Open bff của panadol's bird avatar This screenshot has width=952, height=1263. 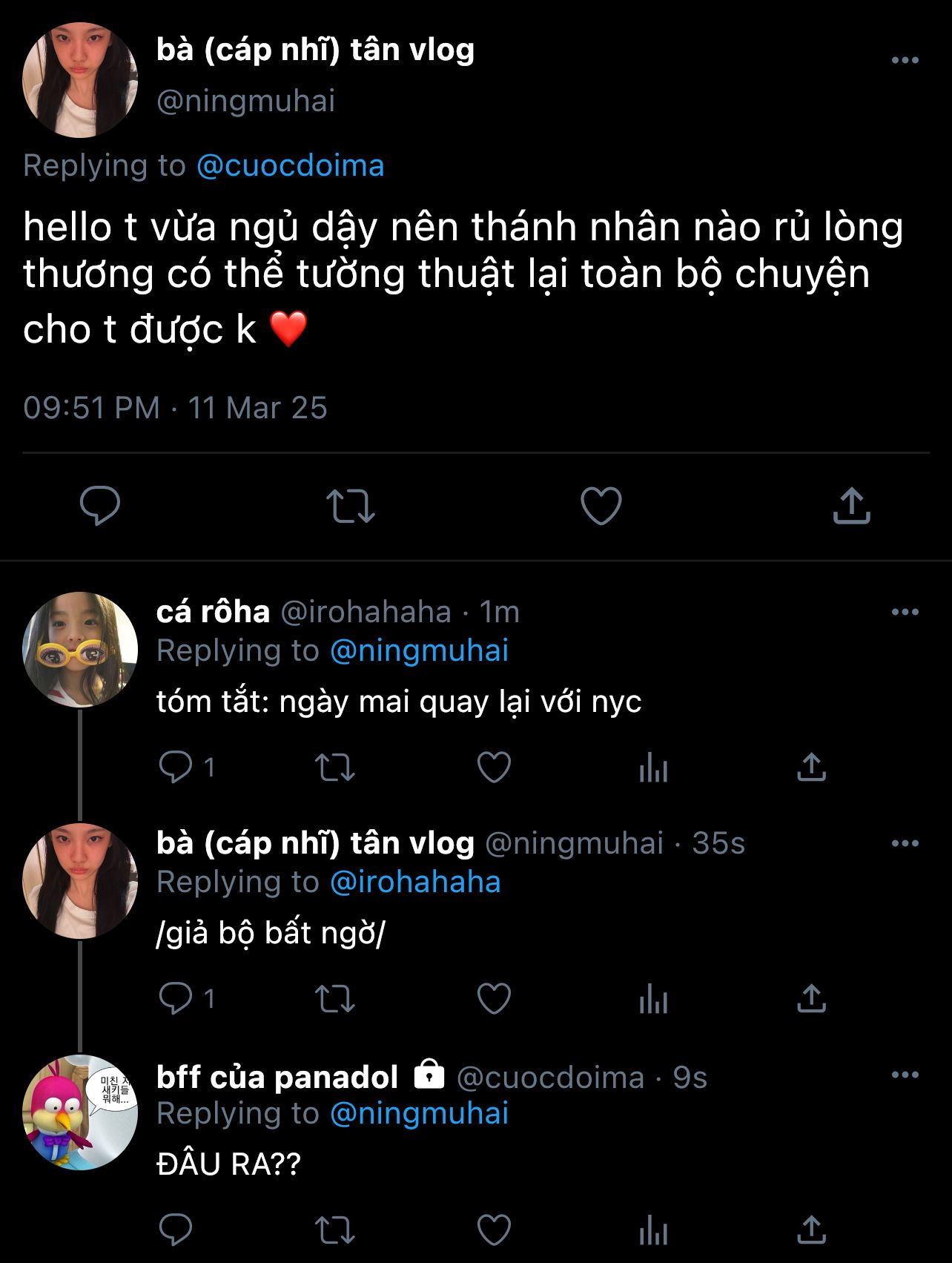pyautogui.click(x=80, y=1112)
